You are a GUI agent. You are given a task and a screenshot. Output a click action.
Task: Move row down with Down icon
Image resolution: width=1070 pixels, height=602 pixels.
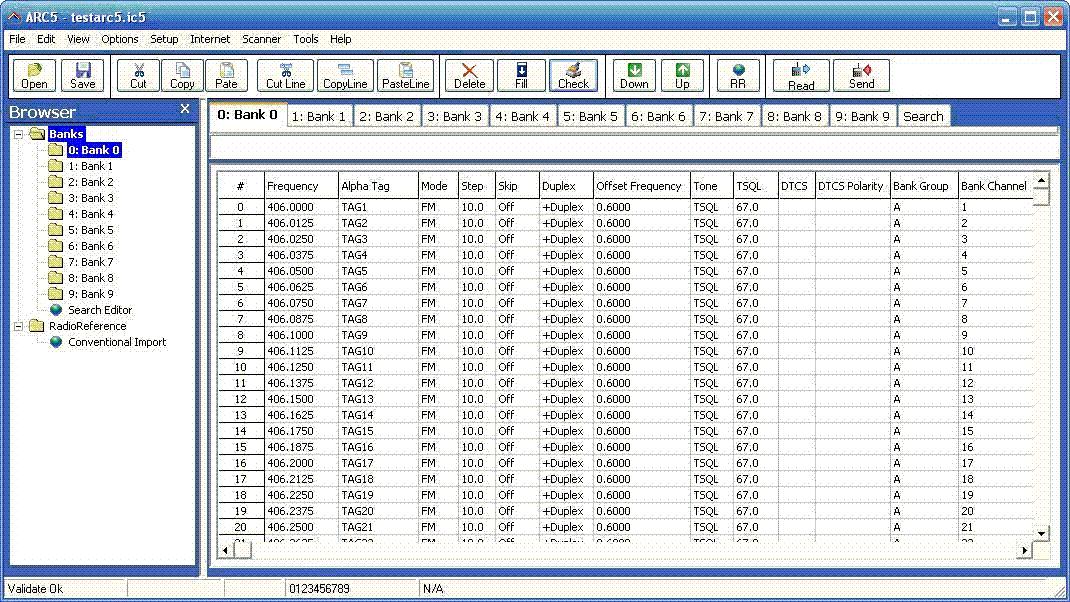(x=634, y=75)
